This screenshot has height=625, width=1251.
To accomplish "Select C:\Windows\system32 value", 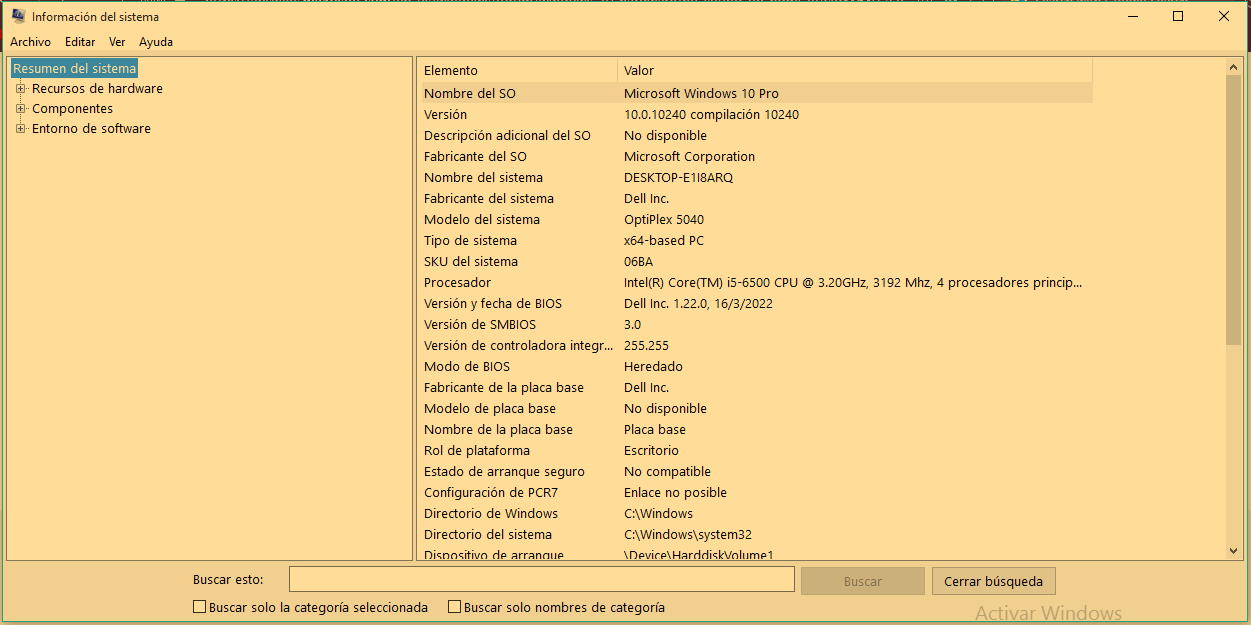I will point(688,534).
